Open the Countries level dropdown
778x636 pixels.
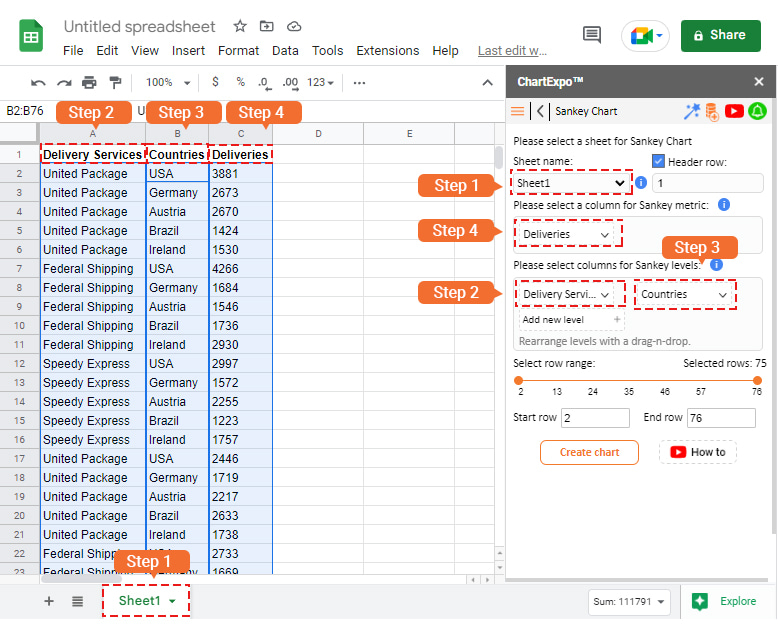click(x=684, y=294)
